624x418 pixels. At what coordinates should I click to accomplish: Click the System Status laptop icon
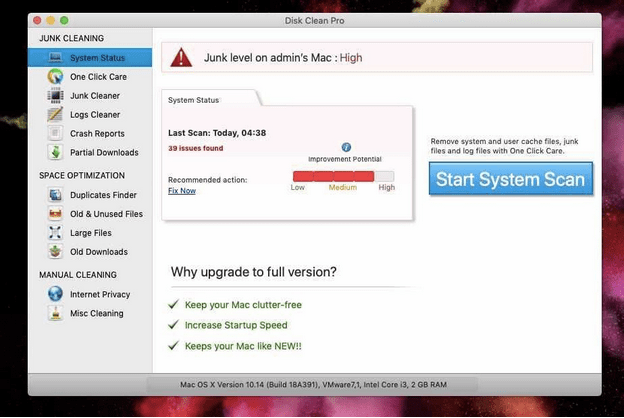[x=55, y=58]
